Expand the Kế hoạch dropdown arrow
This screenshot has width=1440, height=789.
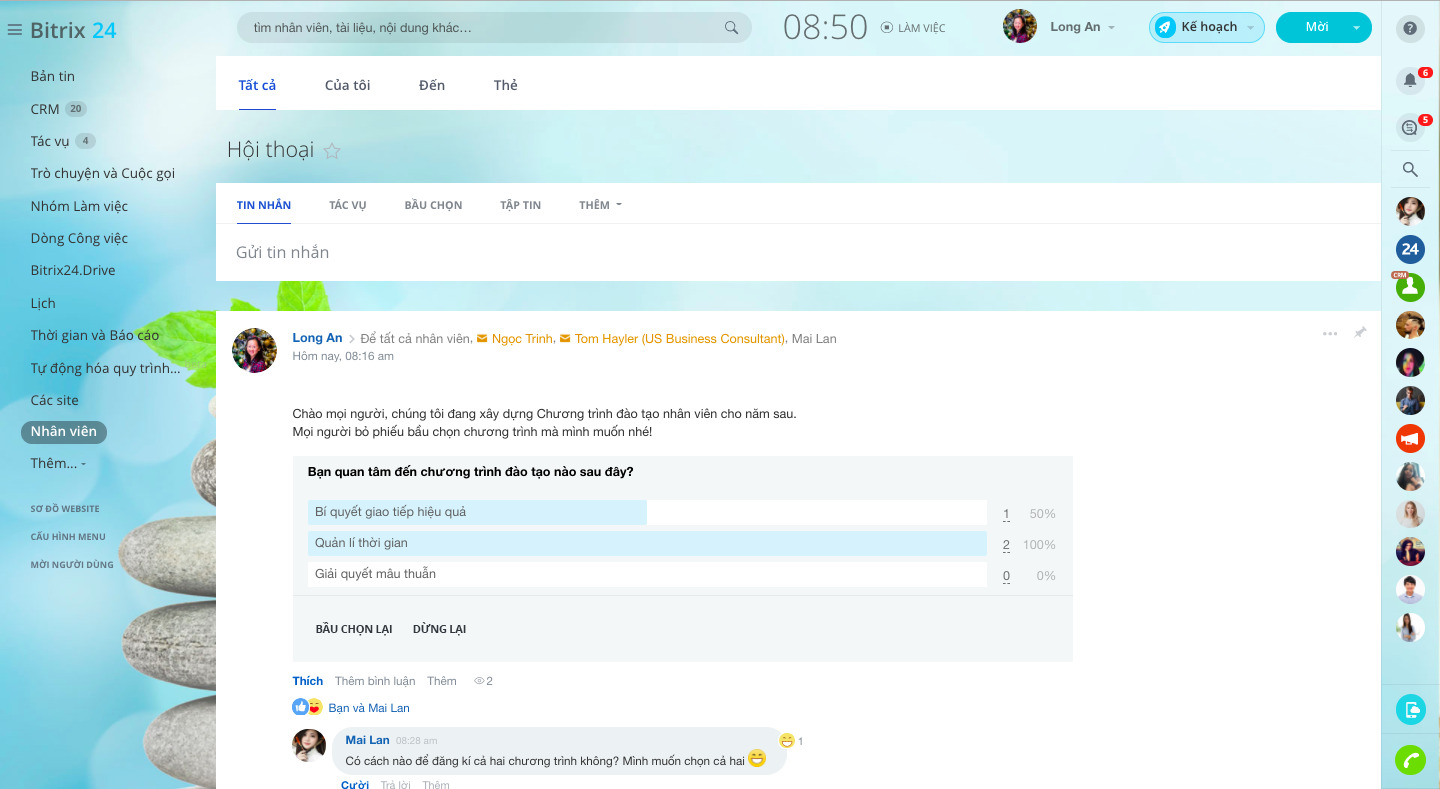(x=1250, y=28)
